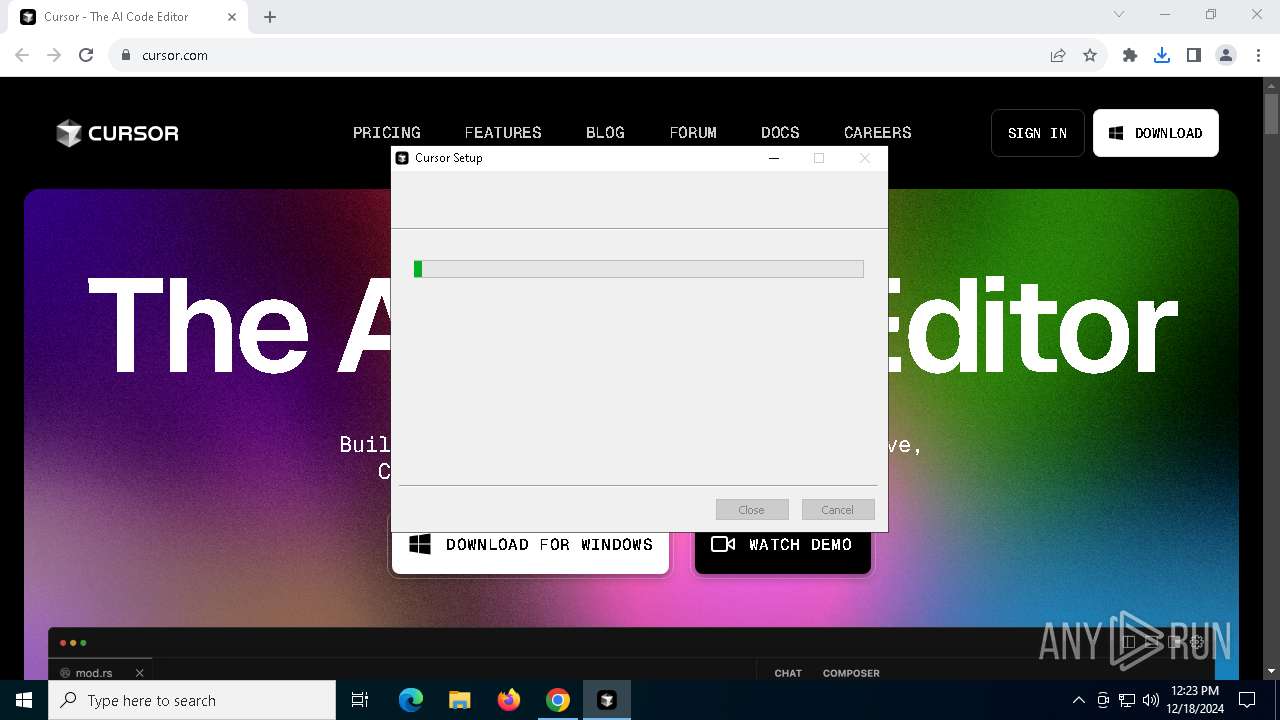Close the mod.rs tab in demo editor

140,673
